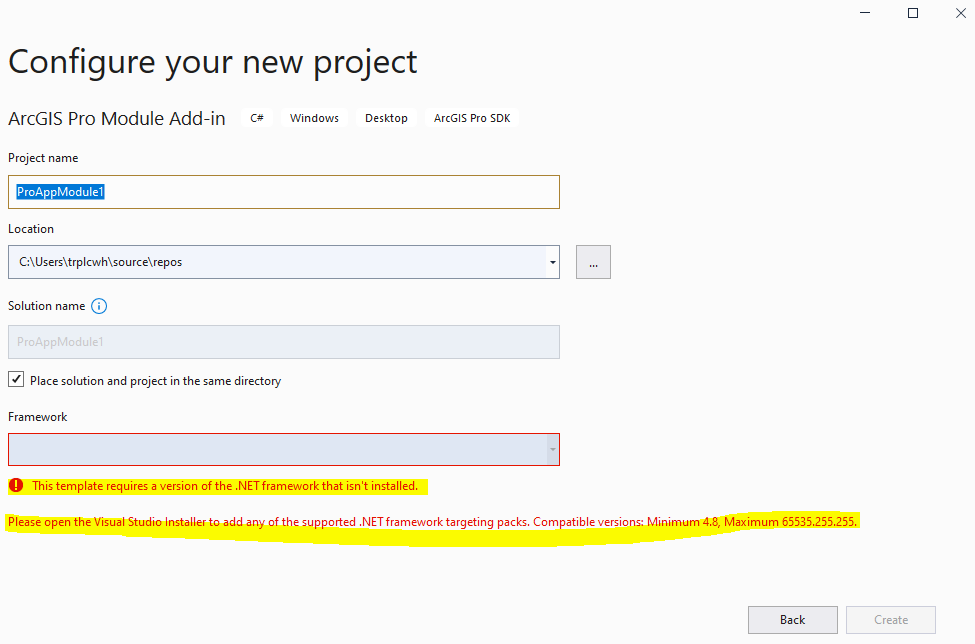Viewport: 975px width, 644px height.
Task: Click the Project name label
Action: pyautogui.click(x=43, y=158)
